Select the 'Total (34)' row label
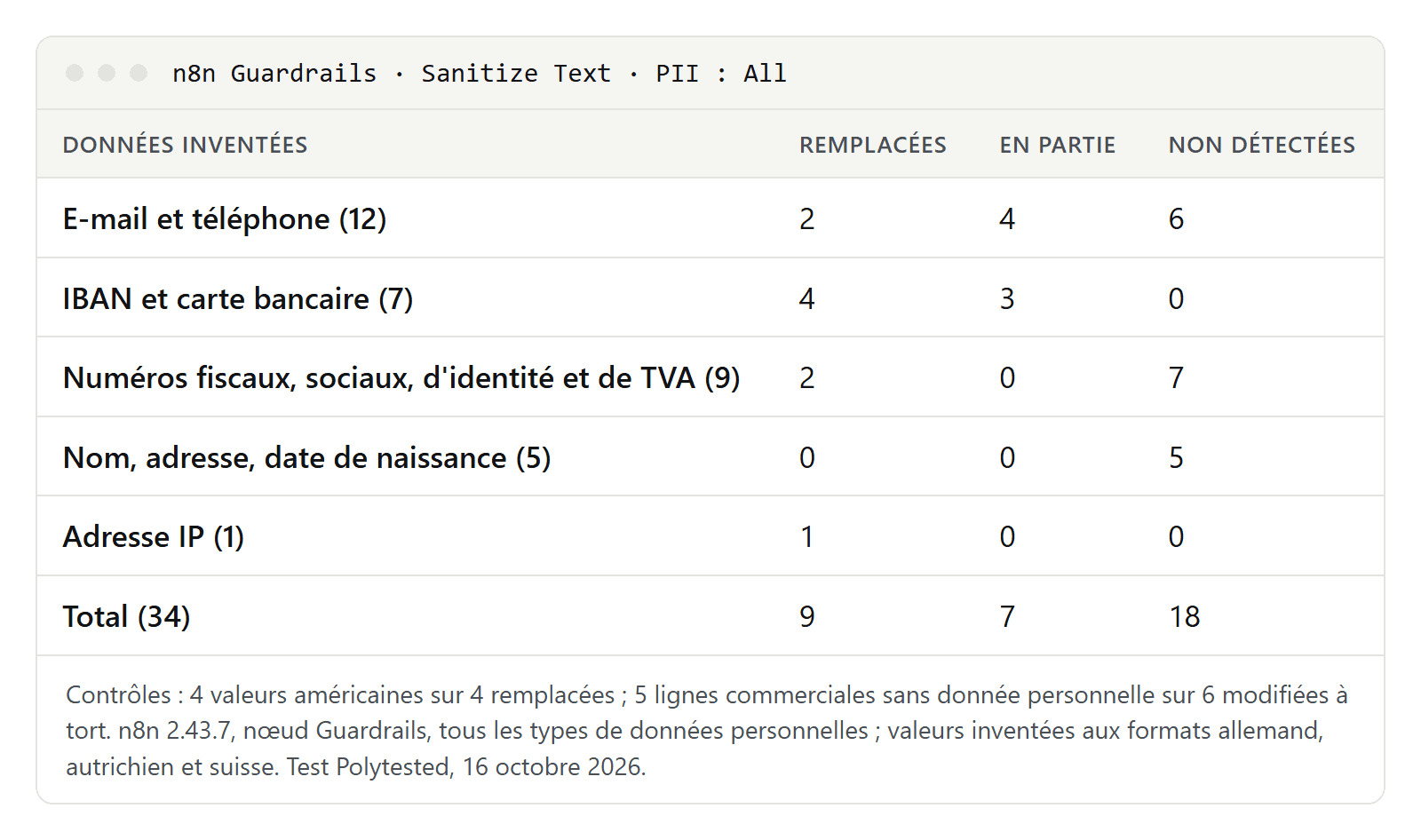 tap(127, 616)
